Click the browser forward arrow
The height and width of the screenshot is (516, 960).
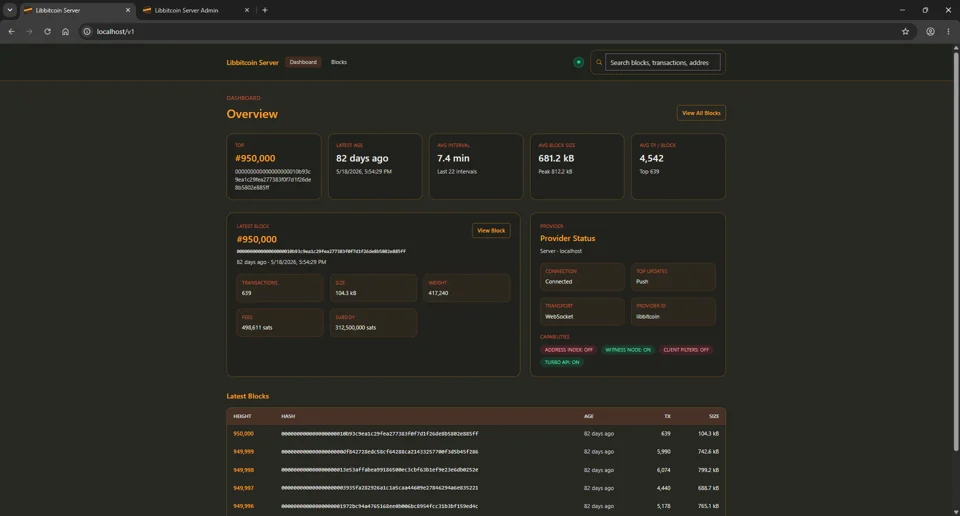(29, 31)
